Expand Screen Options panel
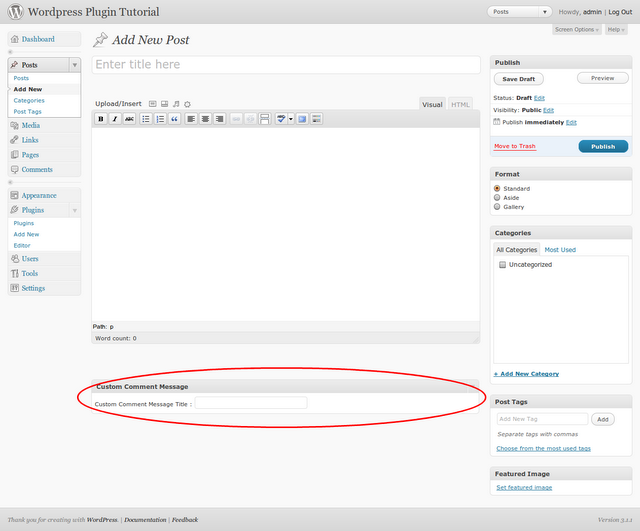640x531 pixels. (577, 29)
